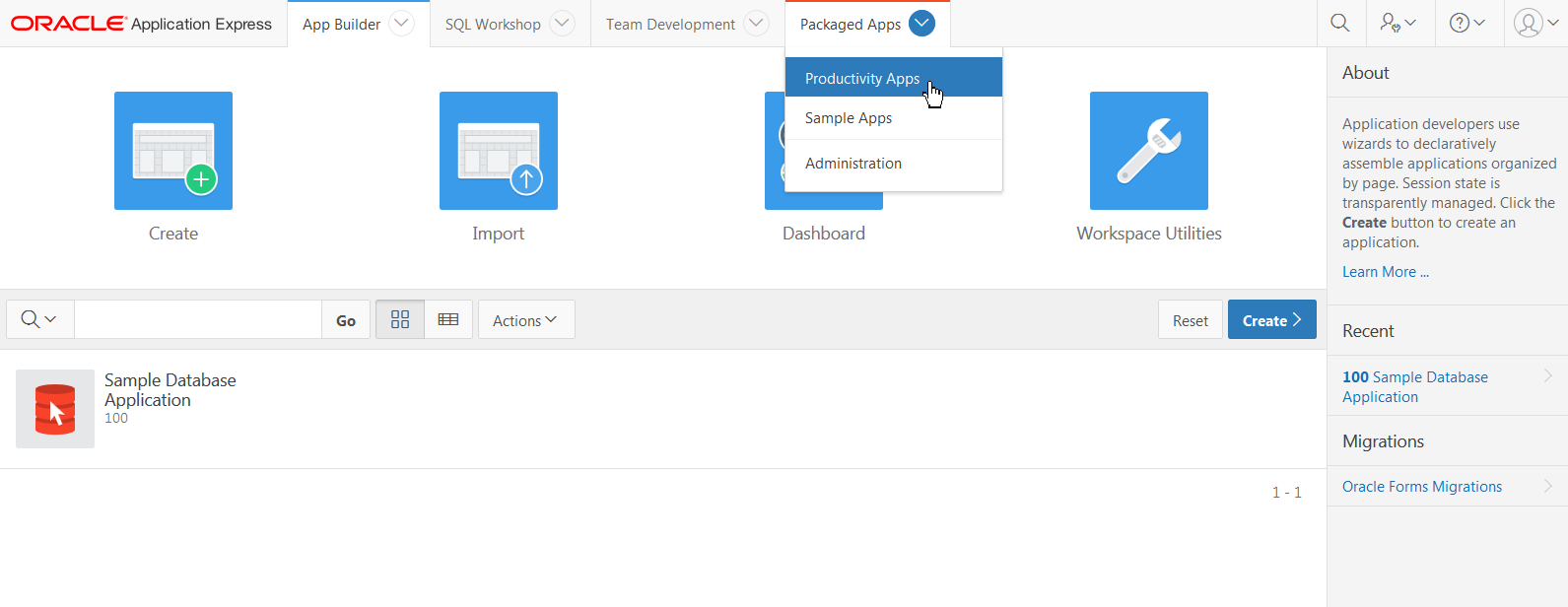Image resolution: width=1568 pixels, height=607 pixels.
Task: Open the search column selector dropdown
Action: tap(39, 319)
